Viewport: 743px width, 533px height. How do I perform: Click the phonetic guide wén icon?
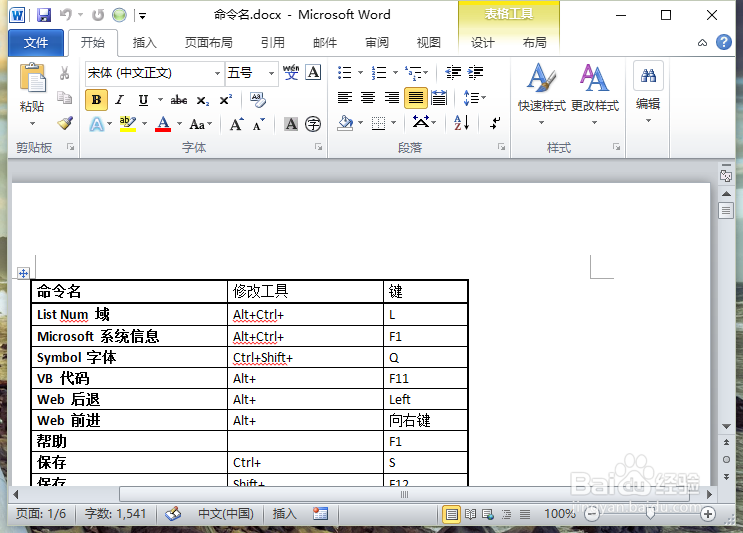point(290,72)
